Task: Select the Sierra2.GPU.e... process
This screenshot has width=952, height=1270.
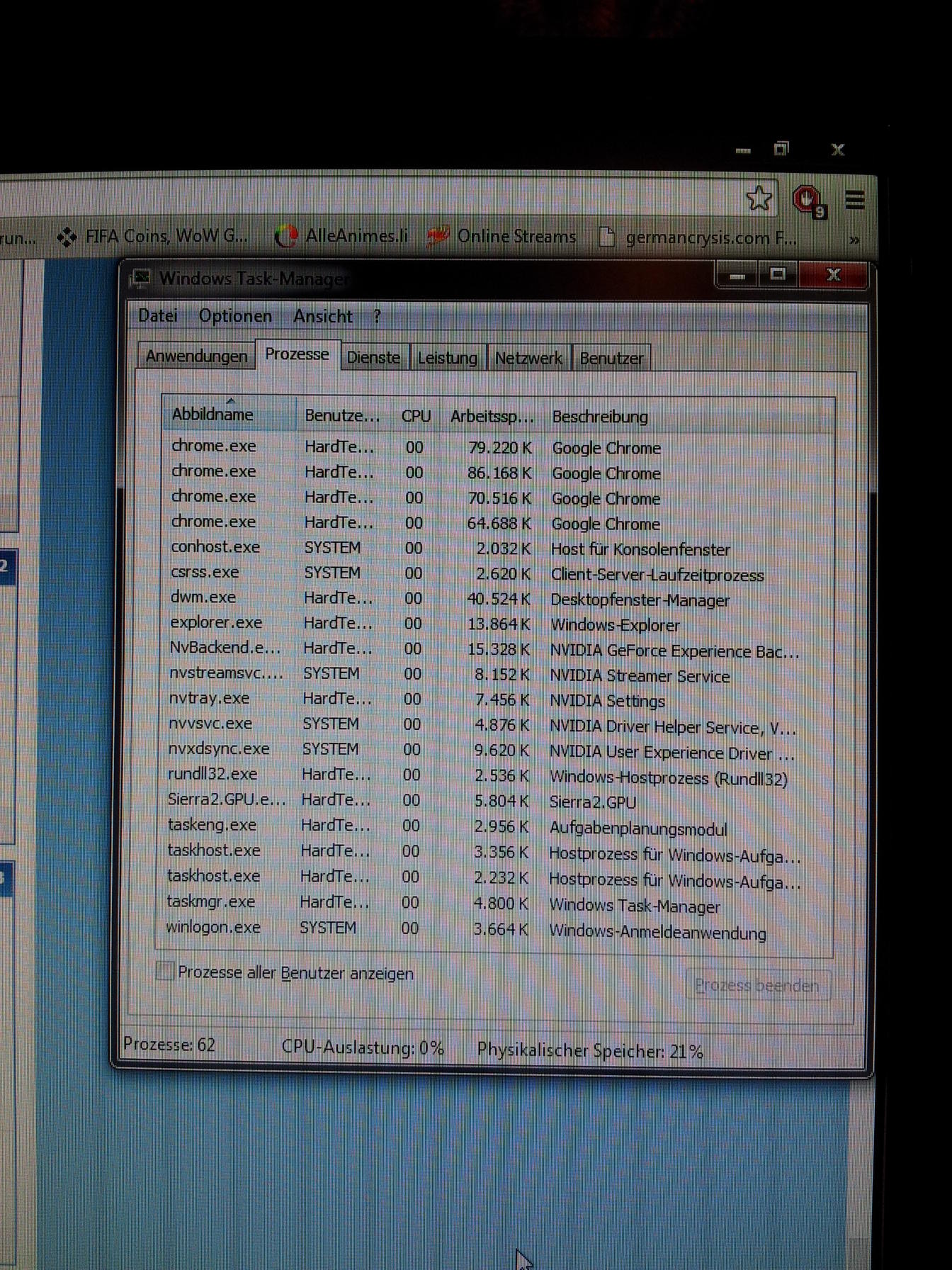Action: coord(496,802)
